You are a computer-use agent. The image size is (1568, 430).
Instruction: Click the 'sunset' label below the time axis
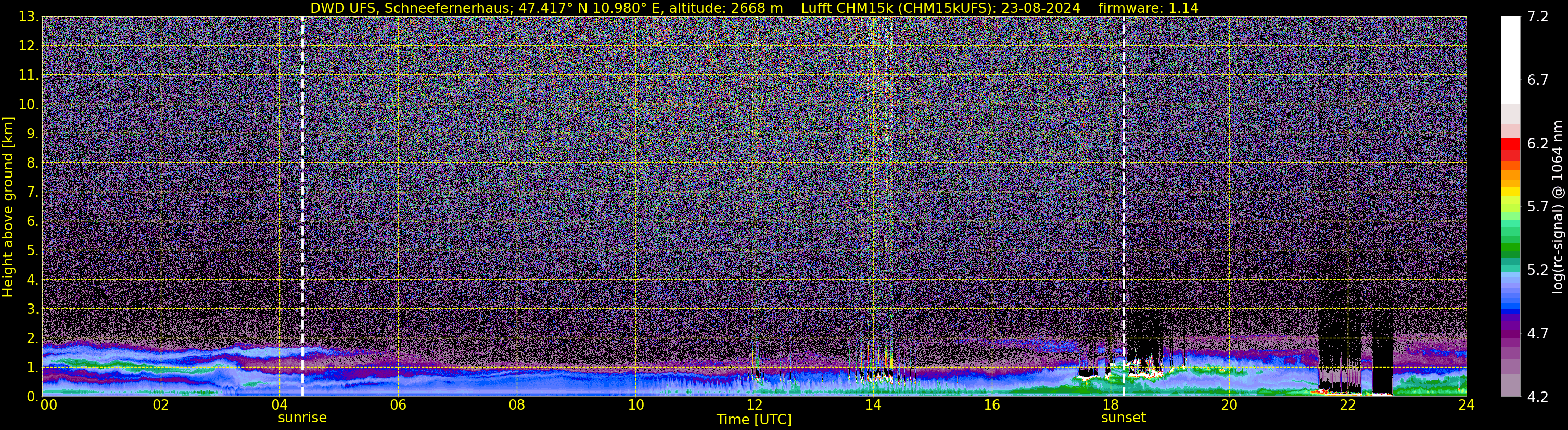coord(1123,418)
